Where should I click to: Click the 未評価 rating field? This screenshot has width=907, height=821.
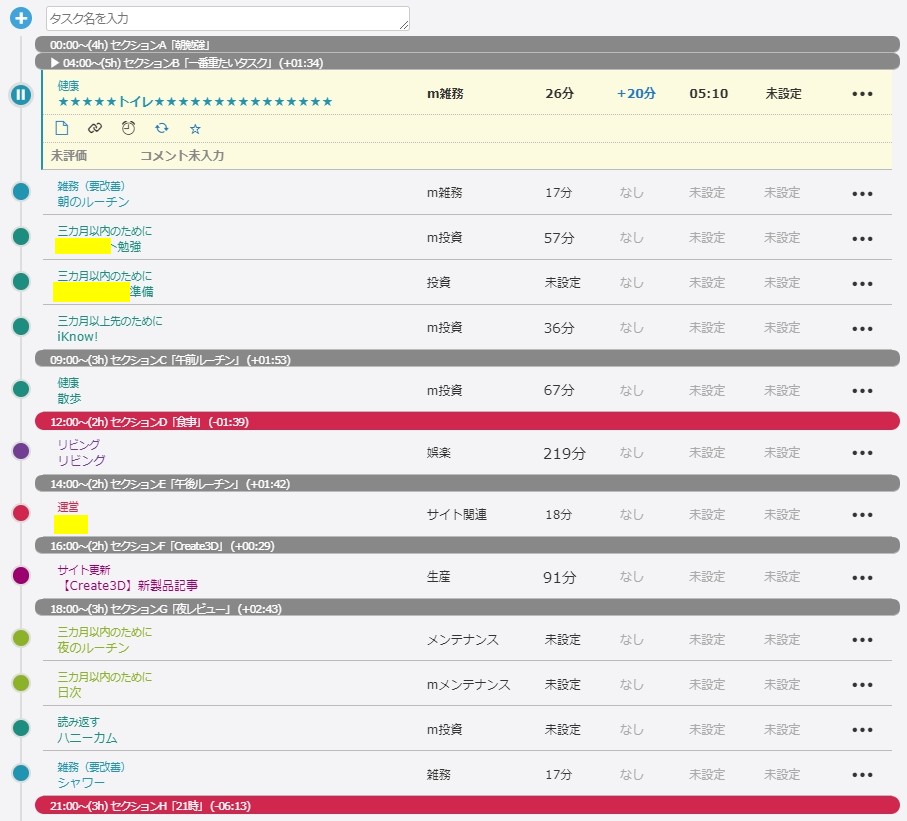[x=69, y=156]
